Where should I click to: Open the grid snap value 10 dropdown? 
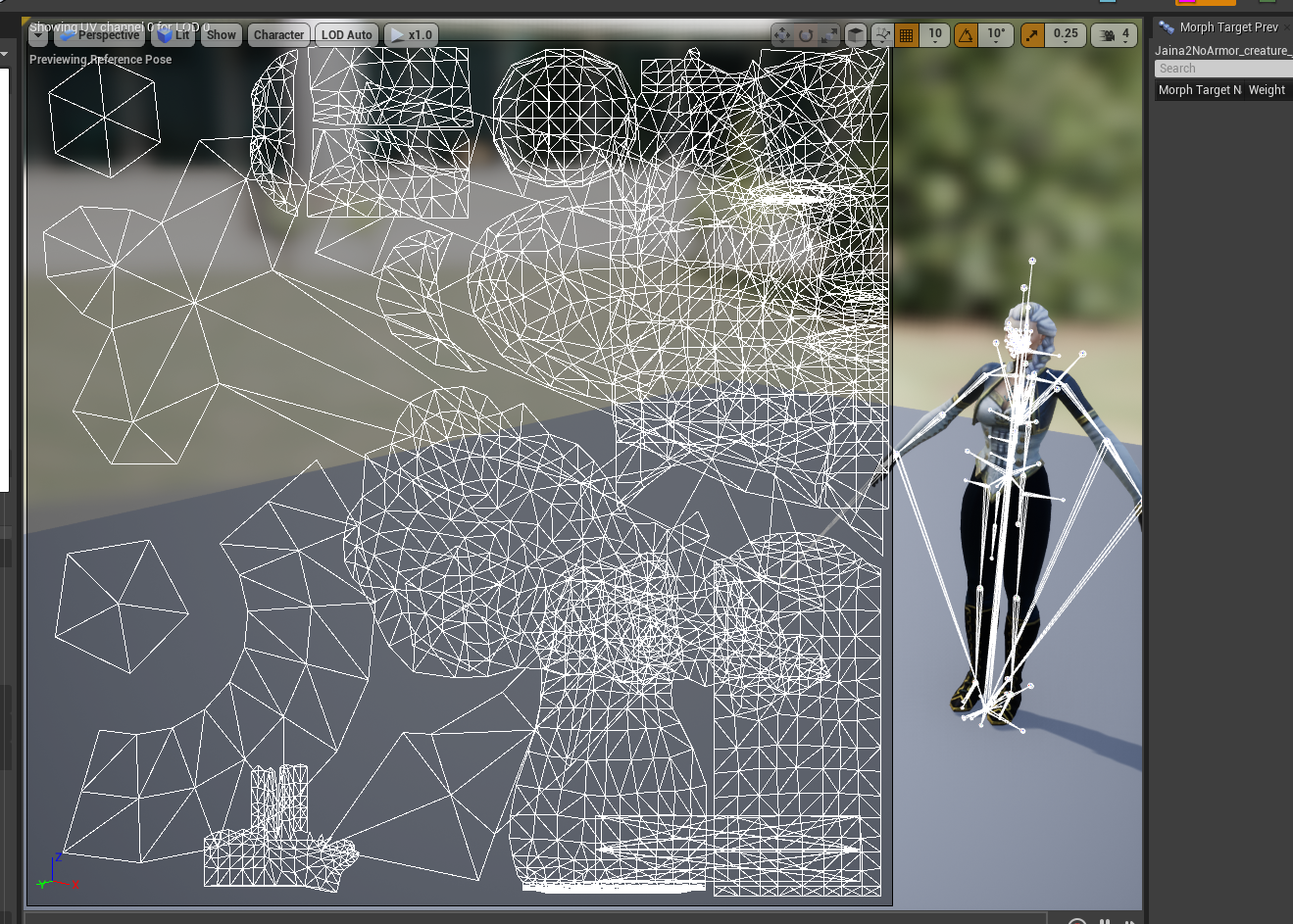pyautogui.click(x=935, y=35)
